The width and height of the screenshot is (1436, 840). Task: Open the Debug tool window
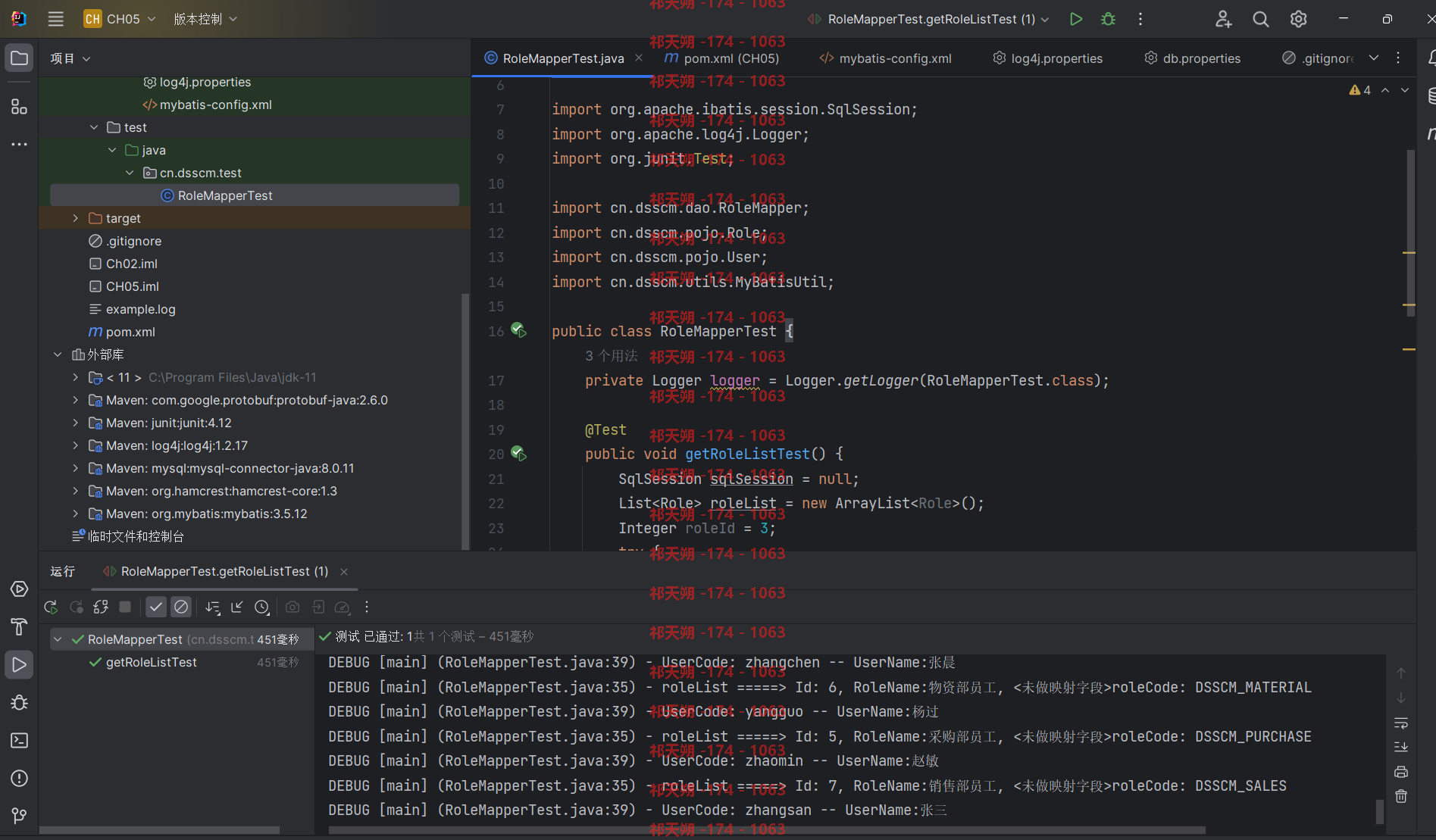click(x=20, y=703)
